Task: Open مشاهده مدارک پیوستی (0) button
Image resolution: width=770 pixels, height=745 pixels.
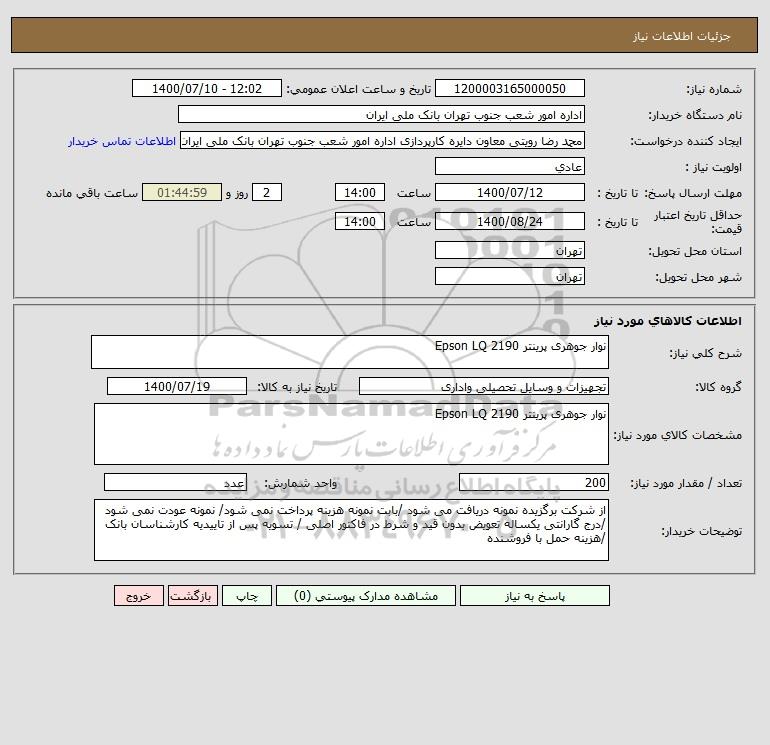Action: click(x=366, y=596)
